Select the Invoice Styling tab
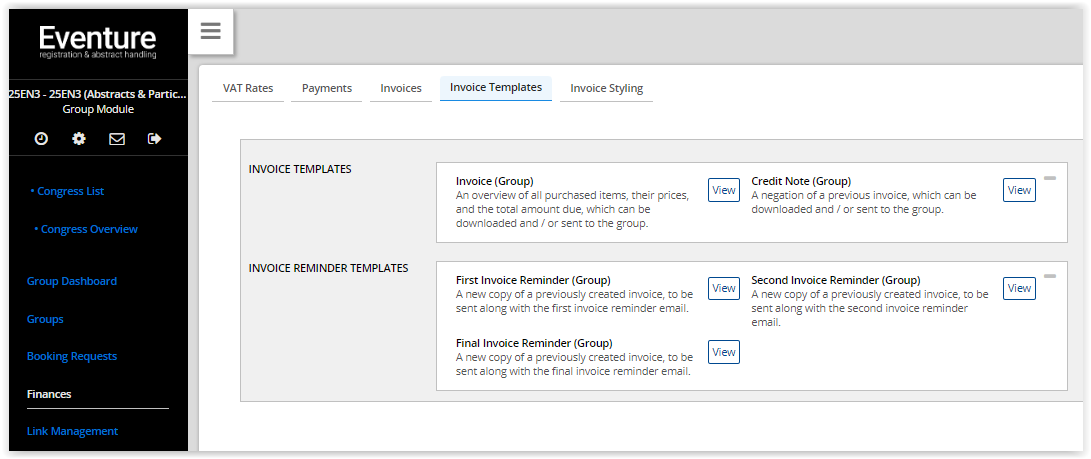Image resolution: width=1091 pixels, height=459 pixels. click(x=607, y=88)
